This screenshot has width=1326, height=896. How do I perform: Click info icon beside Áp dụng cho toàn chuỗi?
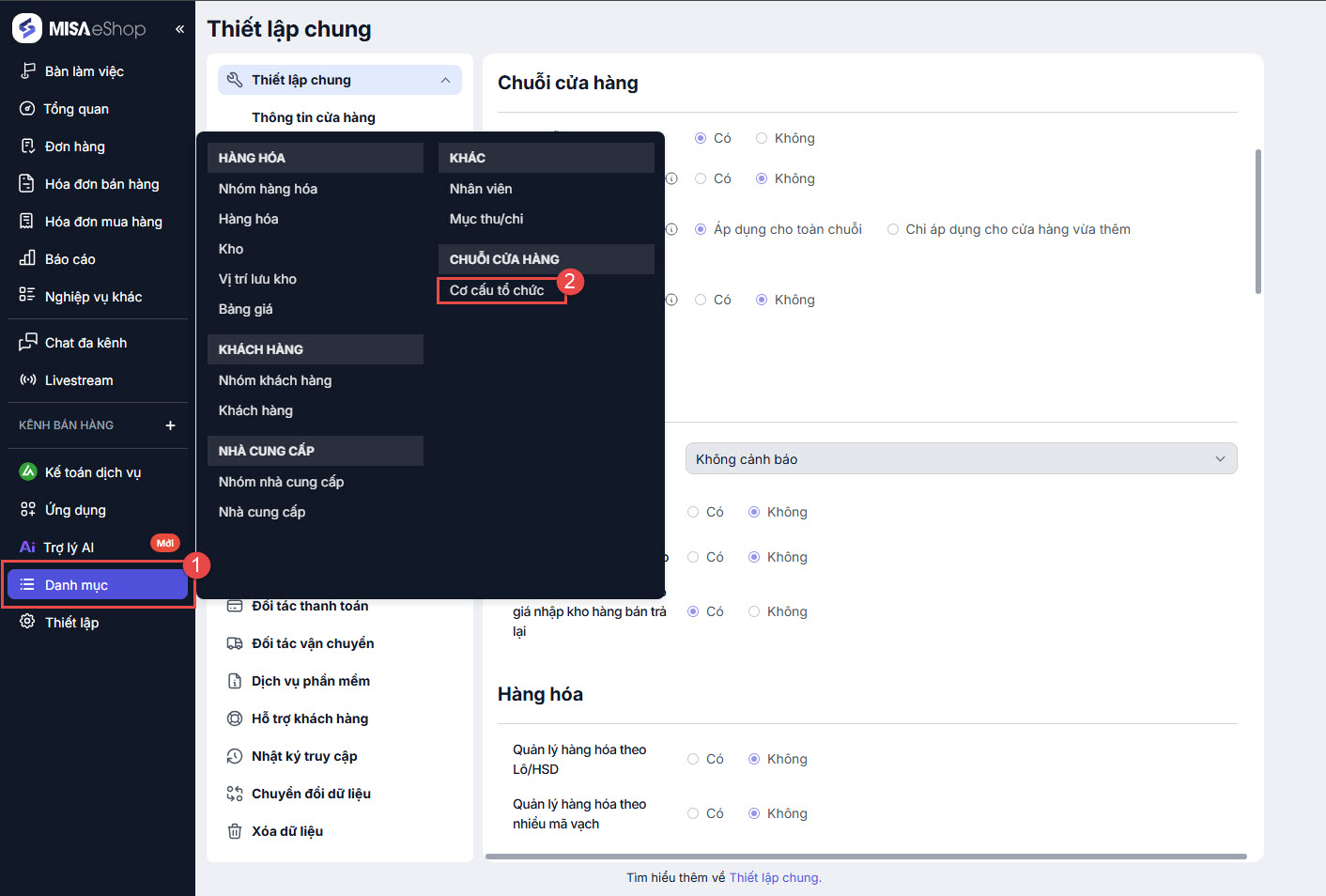tap(671, 229)
